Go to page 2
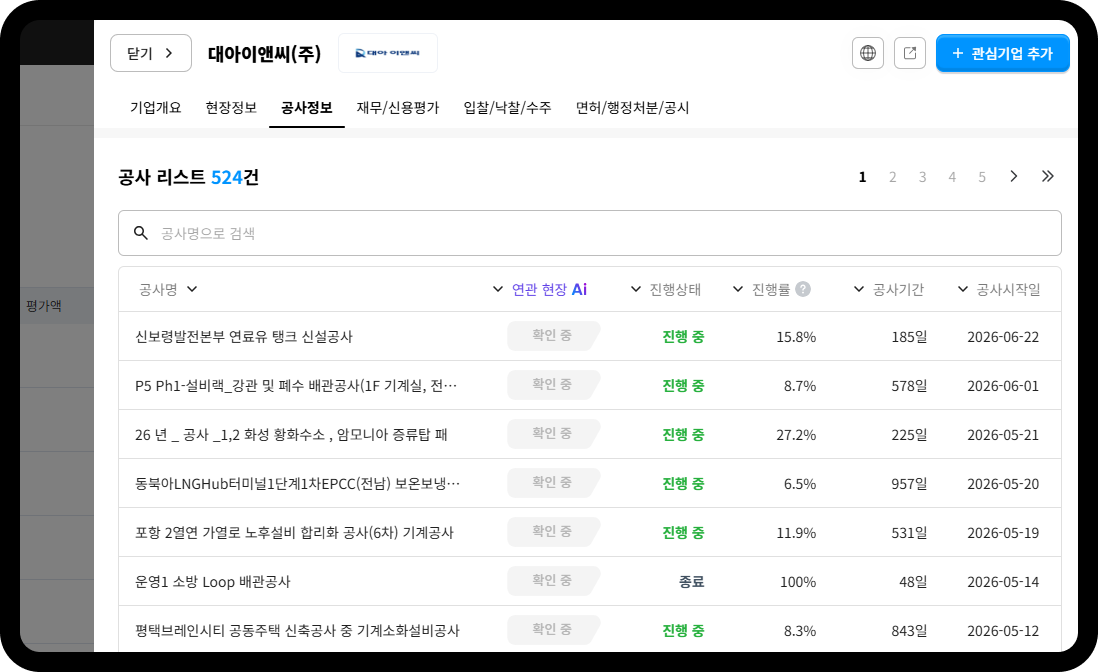Screen dimensions: 1098x672 pyautogui.click(x=892, y=177)
